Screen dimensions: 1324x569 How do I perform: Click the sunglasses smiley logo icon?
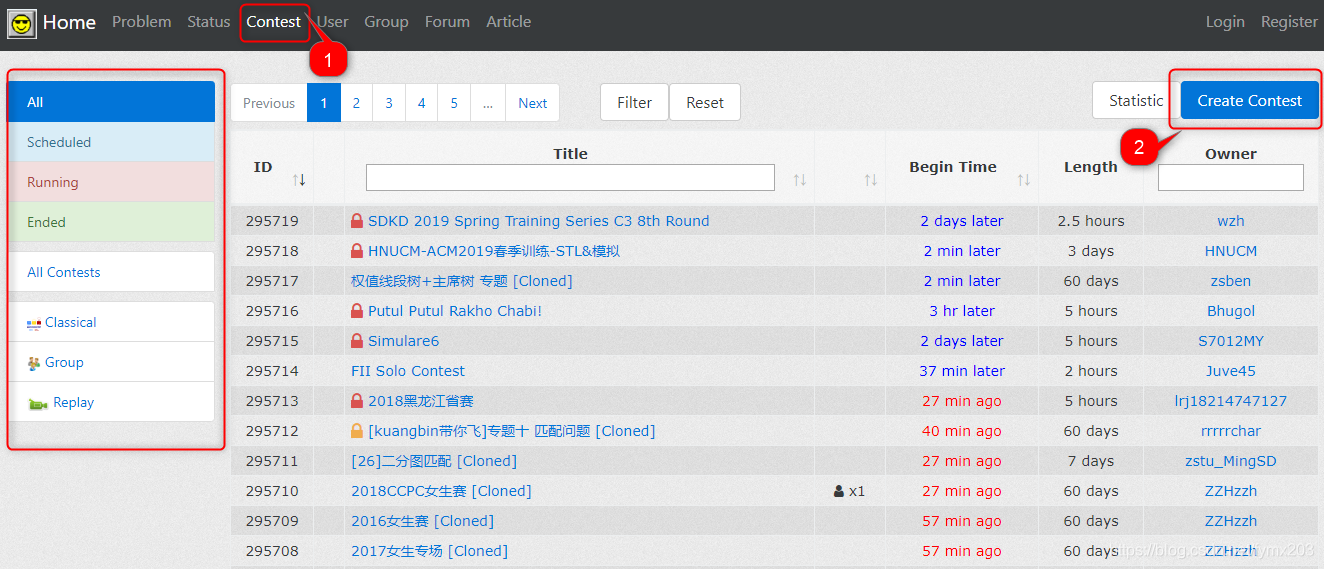[22, 23]
